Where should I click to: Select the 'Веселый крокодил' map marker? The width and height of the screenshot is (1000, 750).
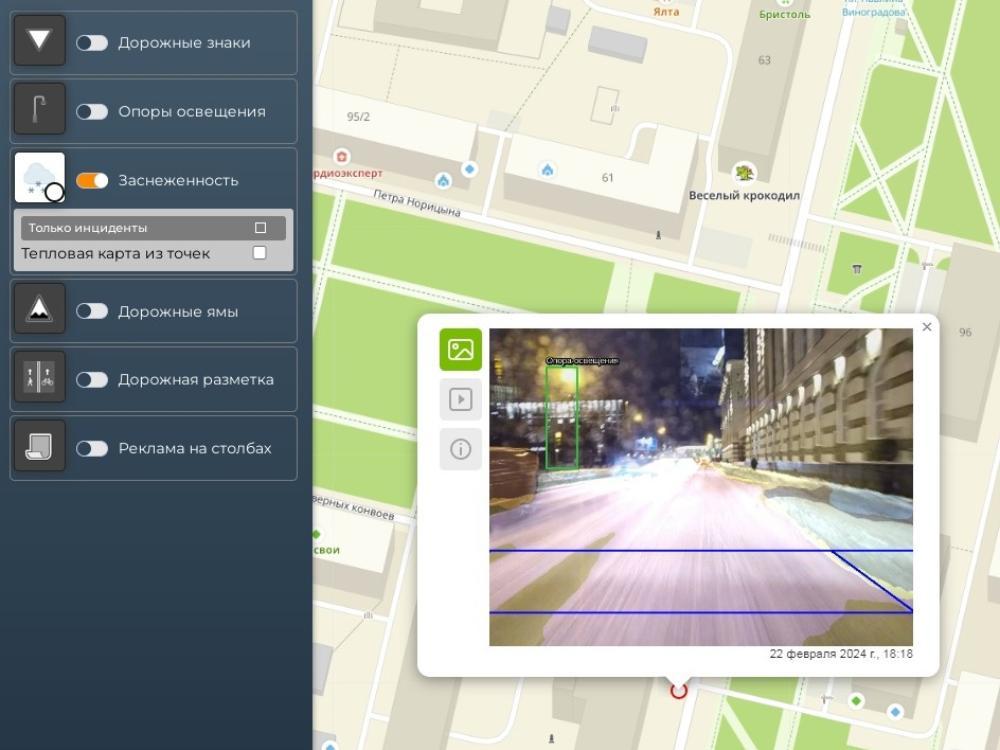click(x=744, y=172)
